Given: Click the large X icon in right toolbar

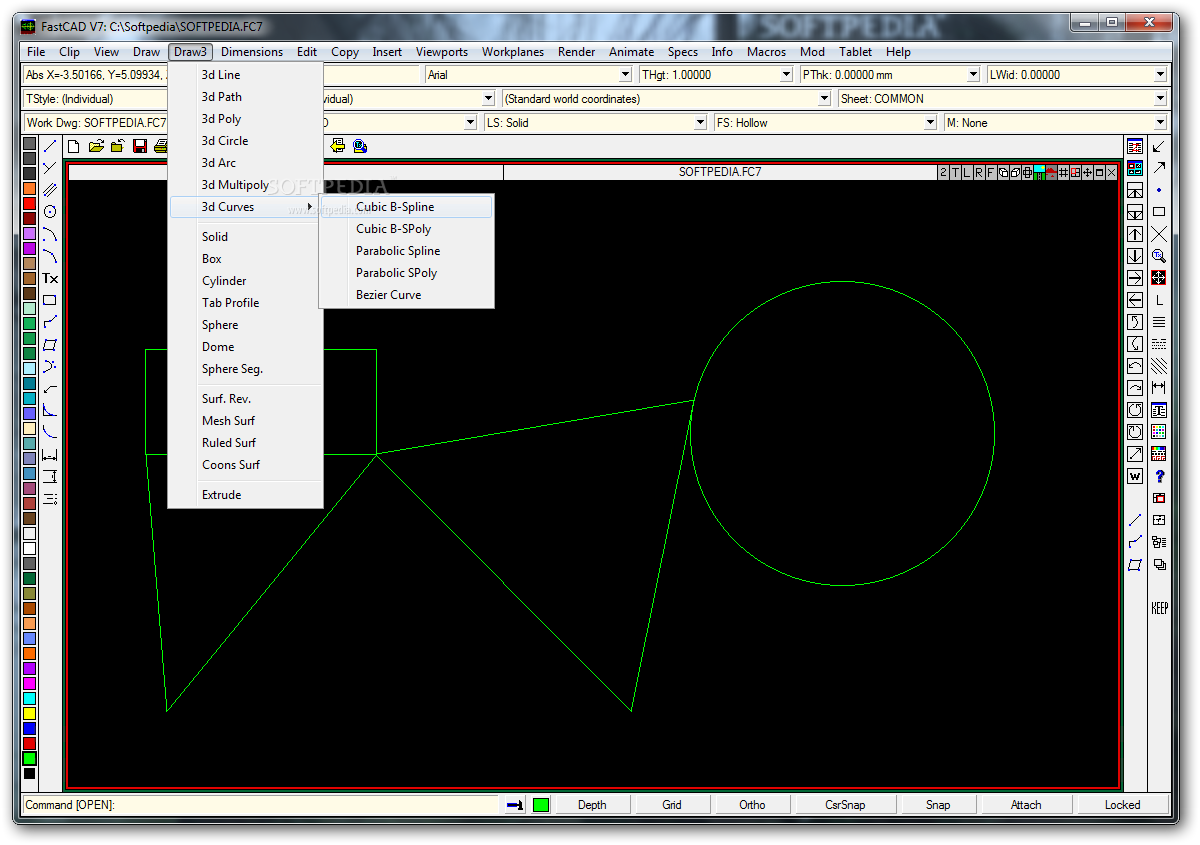Looking at the screenshot, I should tap(1159, 234).
